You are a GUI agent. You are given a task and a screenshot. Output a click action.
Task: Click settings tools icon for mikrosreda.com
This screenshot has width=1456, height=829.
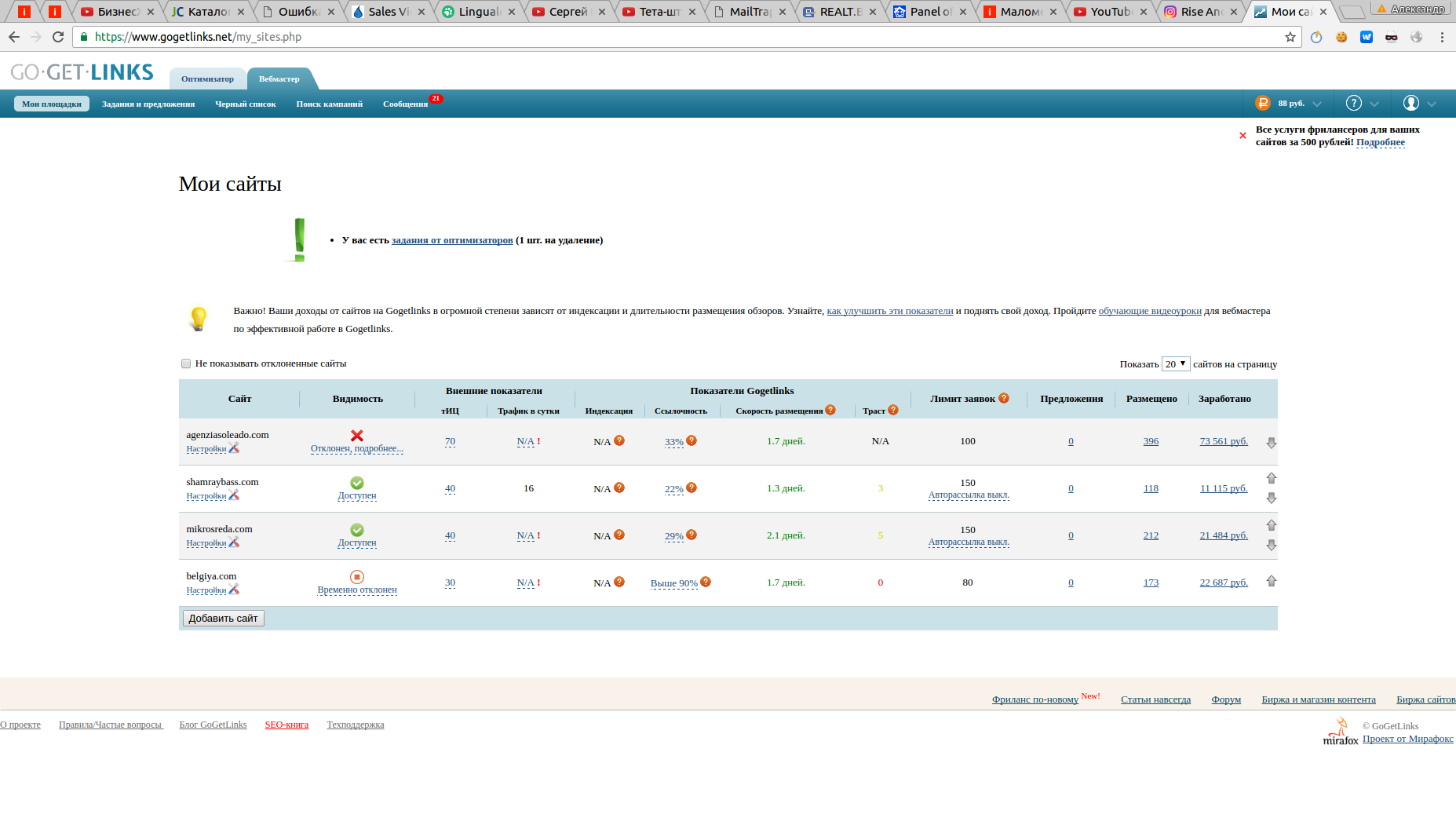point(234,542)
